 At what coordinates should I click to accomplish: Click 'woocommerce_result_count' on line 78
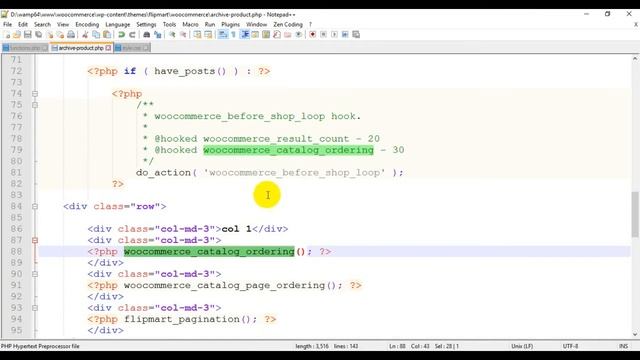click(x=276, y=139)
